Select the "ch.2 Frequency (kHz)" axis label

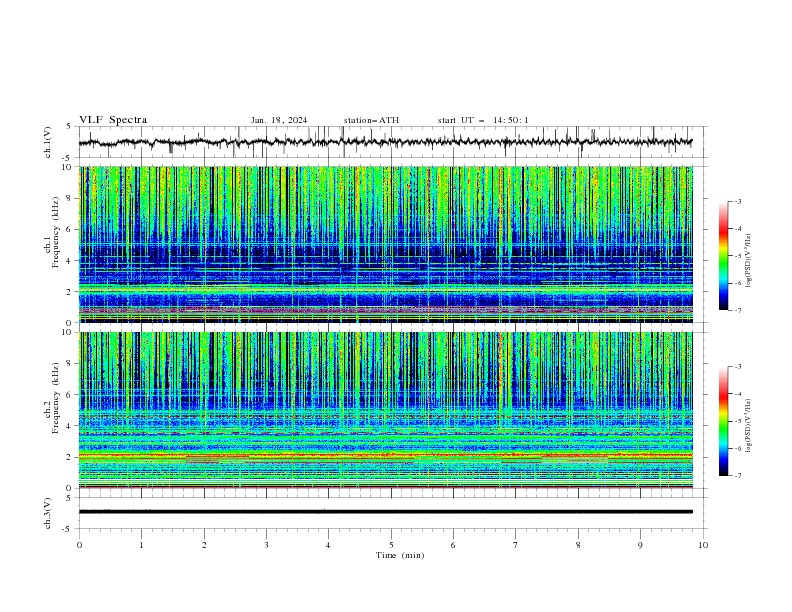[52, 397]
